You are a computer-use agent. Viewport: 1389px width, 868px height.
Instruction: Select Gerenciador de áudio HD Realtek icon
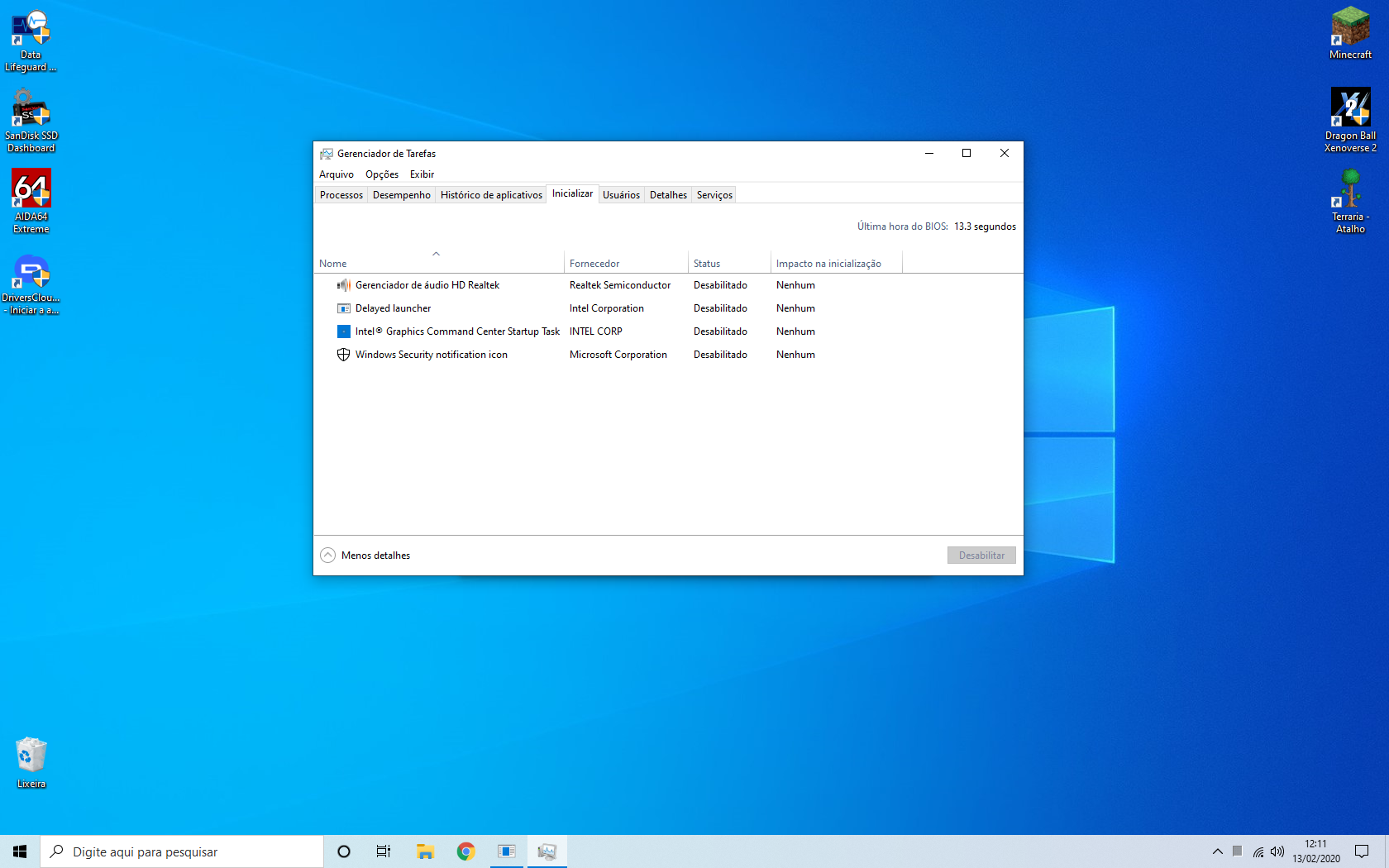click(x=344, y=285)
